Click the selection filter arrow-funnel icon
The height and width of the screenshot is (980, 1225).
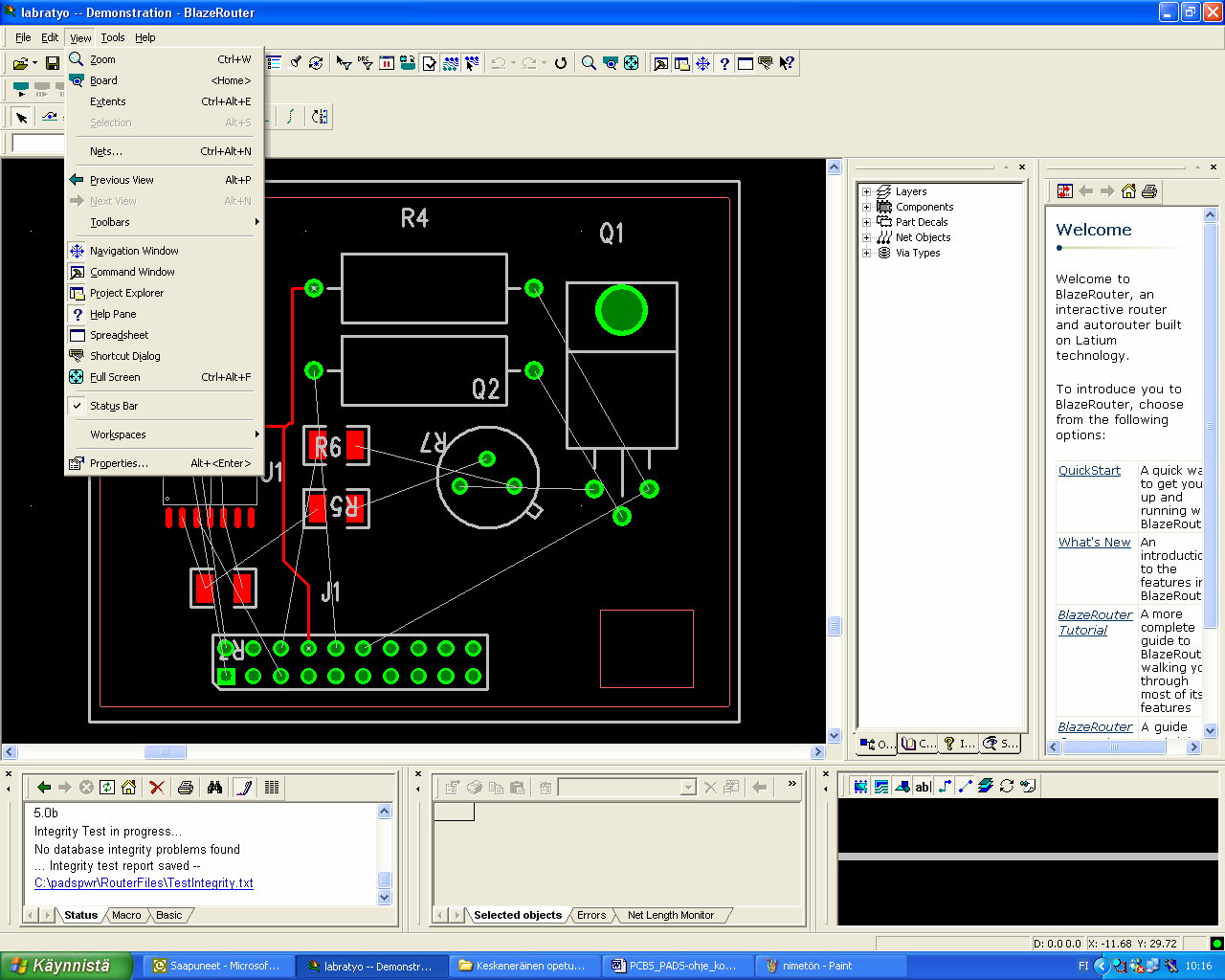pyautogui.click(x=345, y=63)
